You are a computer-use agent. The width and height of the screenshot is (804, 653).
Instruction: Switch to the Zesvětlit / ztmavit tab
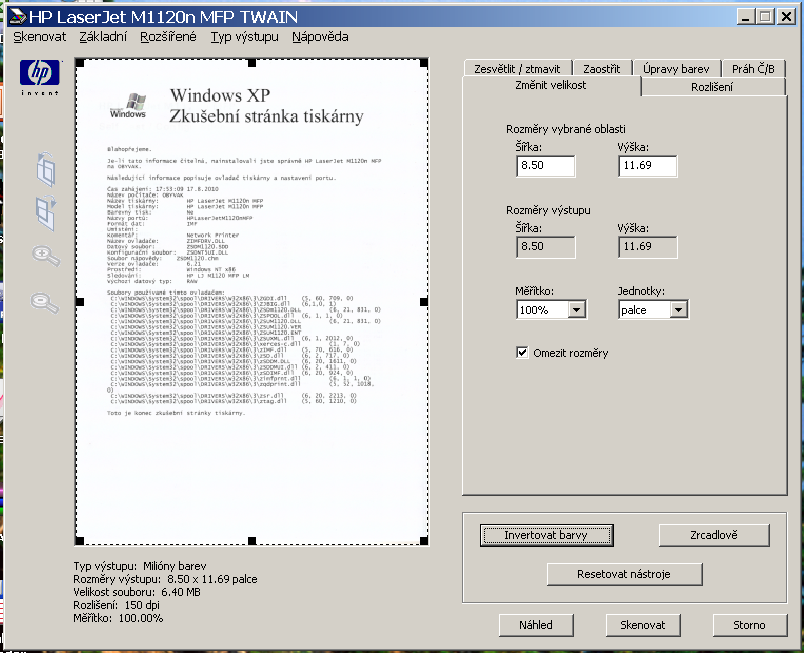[x=517, y=69]
